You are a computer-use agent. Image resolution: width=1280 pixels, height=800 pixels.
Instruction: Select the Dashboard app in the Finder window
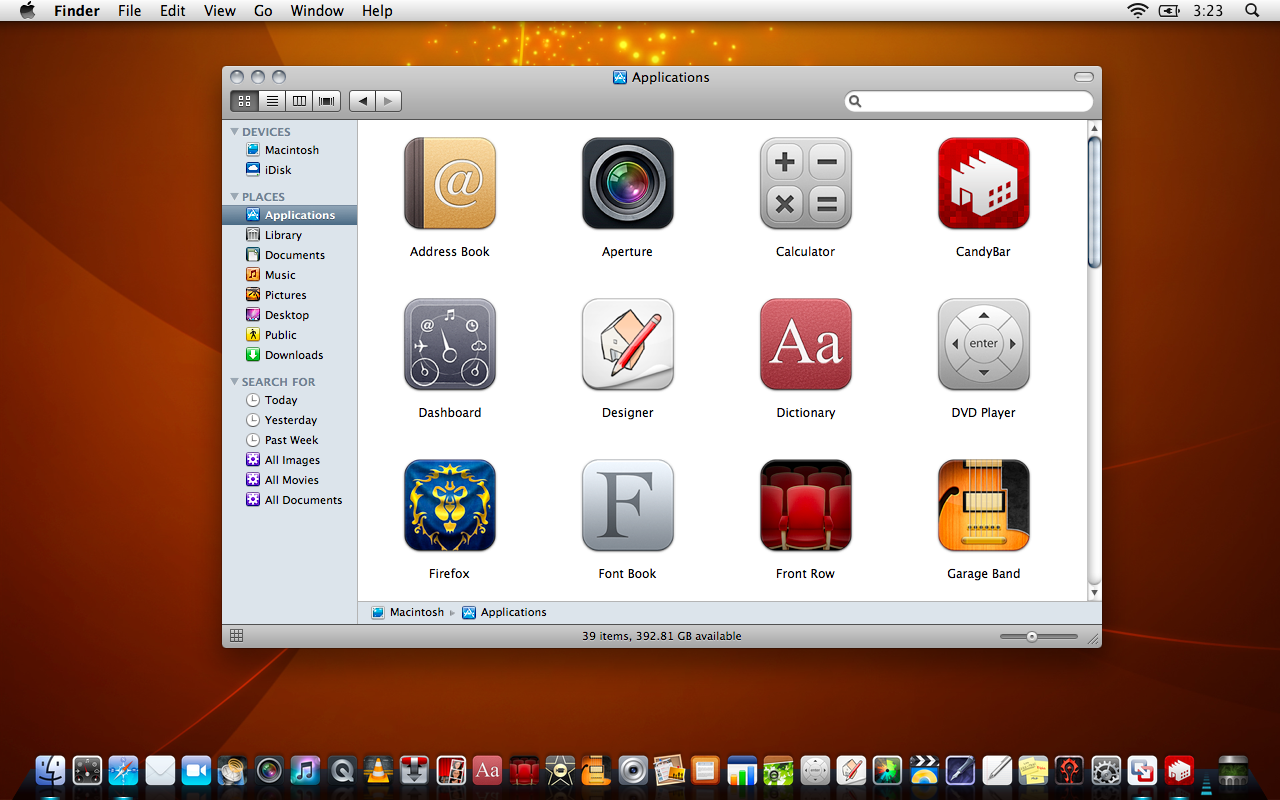click(x=450, y=345)
